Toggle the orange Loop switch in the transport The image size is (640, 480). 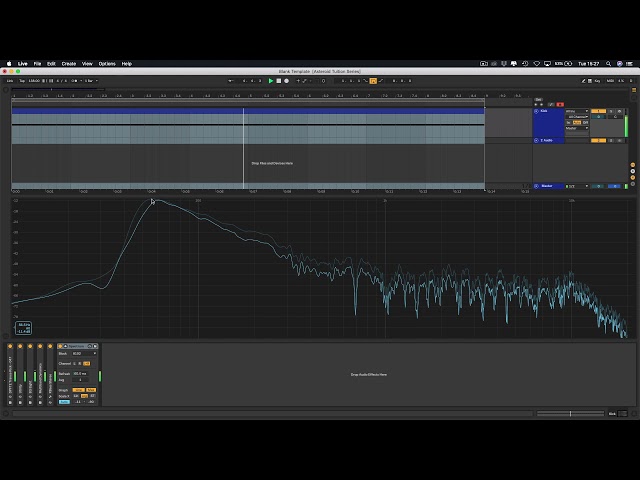373,81
